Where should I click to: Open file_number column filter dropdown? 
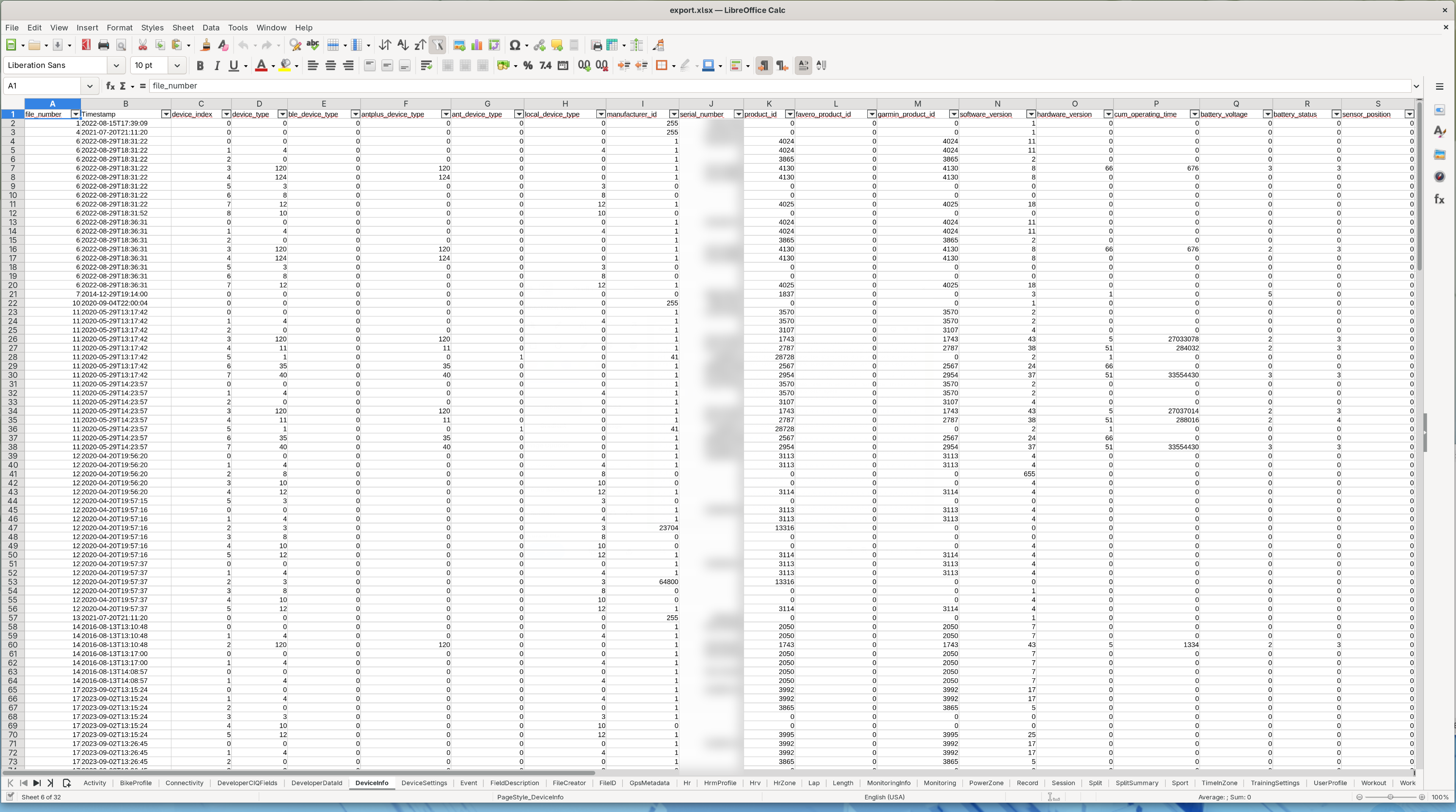tap(75, 114)
